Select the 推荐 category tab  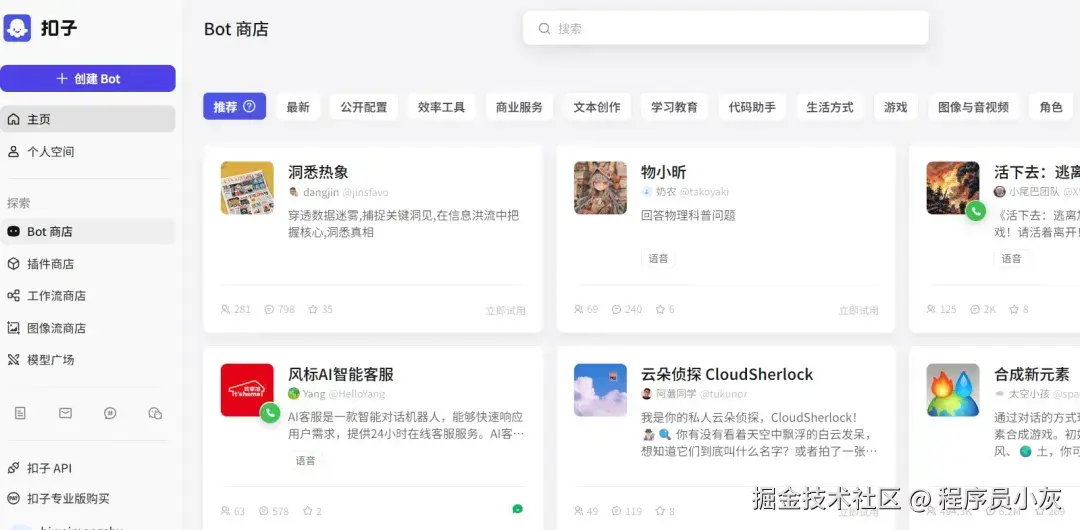pyautogui.click(x=234, y=107)
